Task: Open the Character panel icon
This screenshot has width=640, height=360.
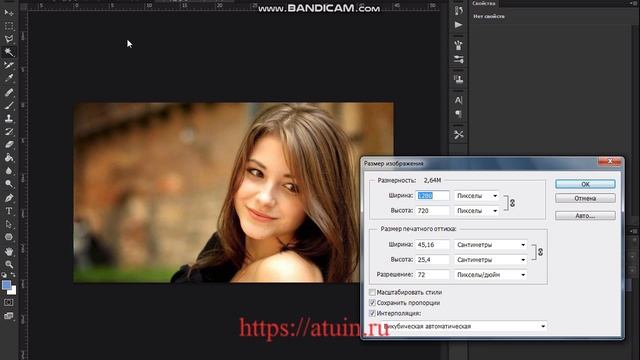Action: [x=458, y=100]
